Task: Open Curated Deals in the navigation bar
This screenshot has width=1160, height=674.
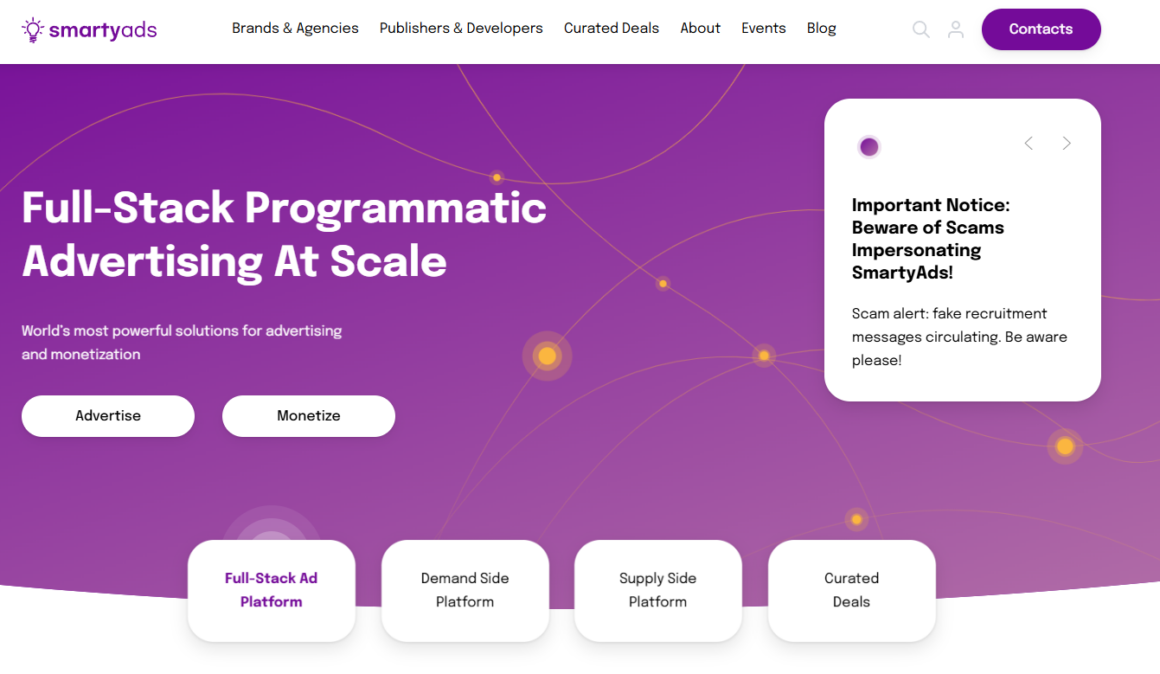Action: coord(611,28)
